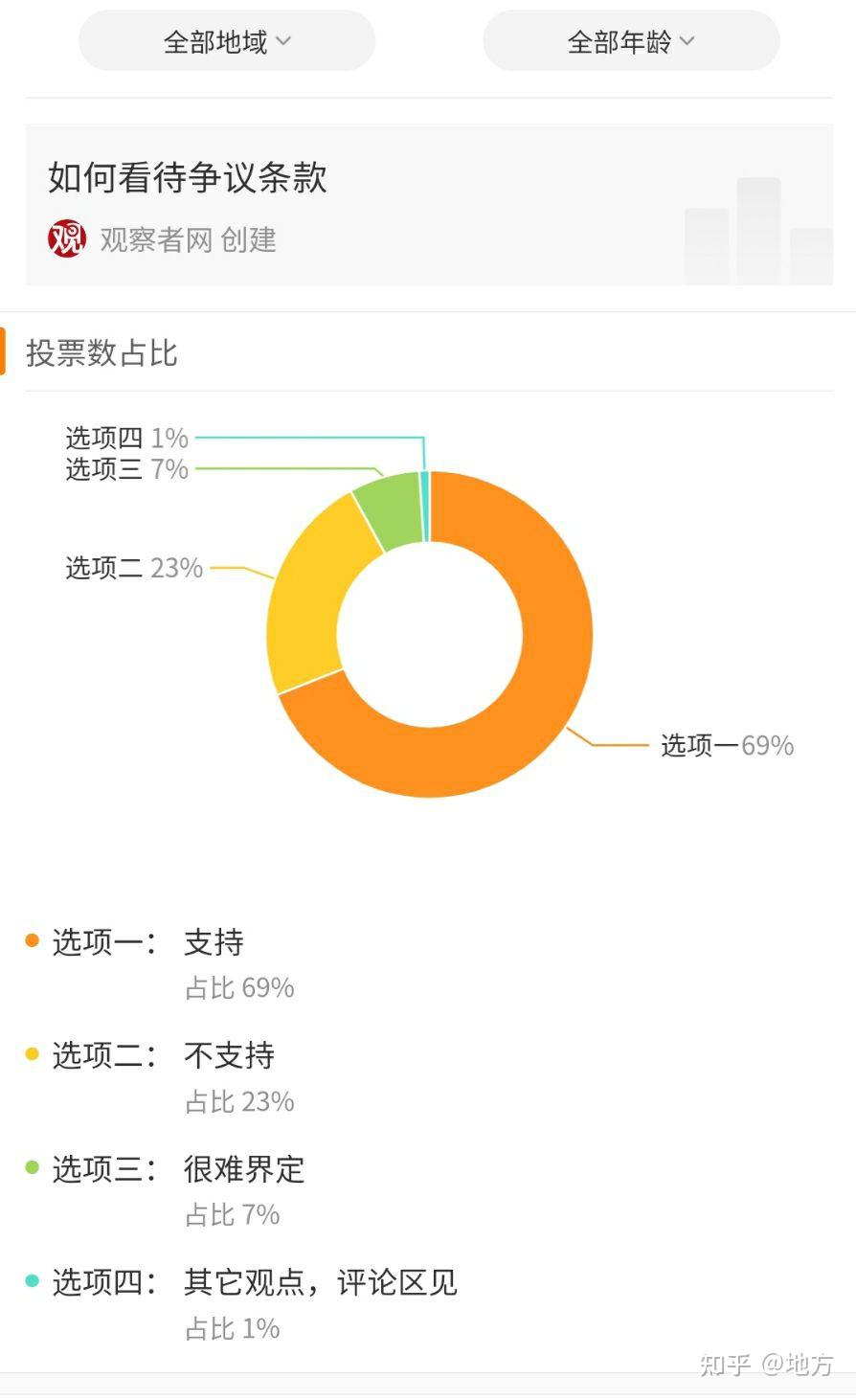The width and height of the screenshot is (856, 1400).
Task: Click the red 观察者网 logo icon
Action: coord(67,238)
